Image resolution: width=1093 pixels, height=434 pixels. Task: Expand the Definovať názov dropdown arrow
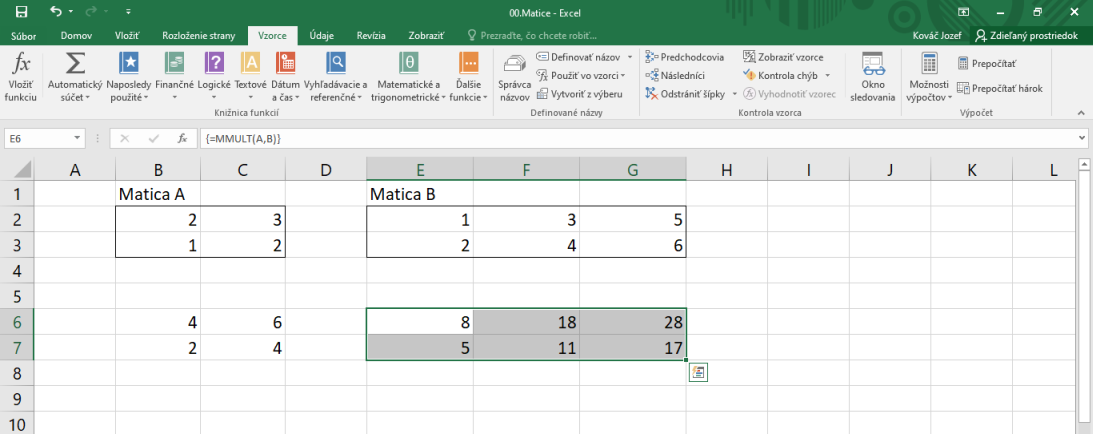point(629,57)
